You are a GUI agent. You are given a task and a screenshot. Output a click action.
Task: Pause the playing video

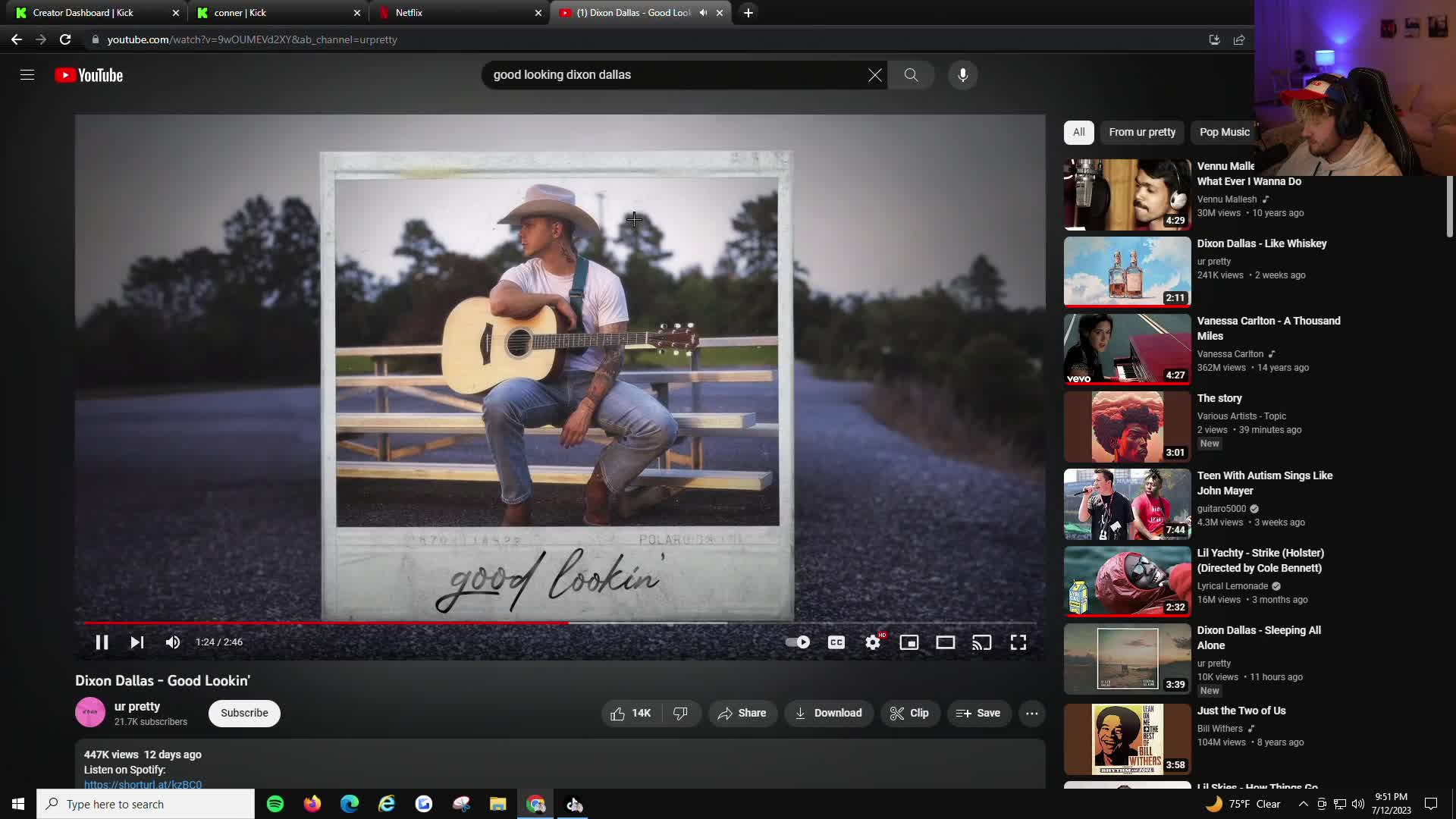click(102, 642)
